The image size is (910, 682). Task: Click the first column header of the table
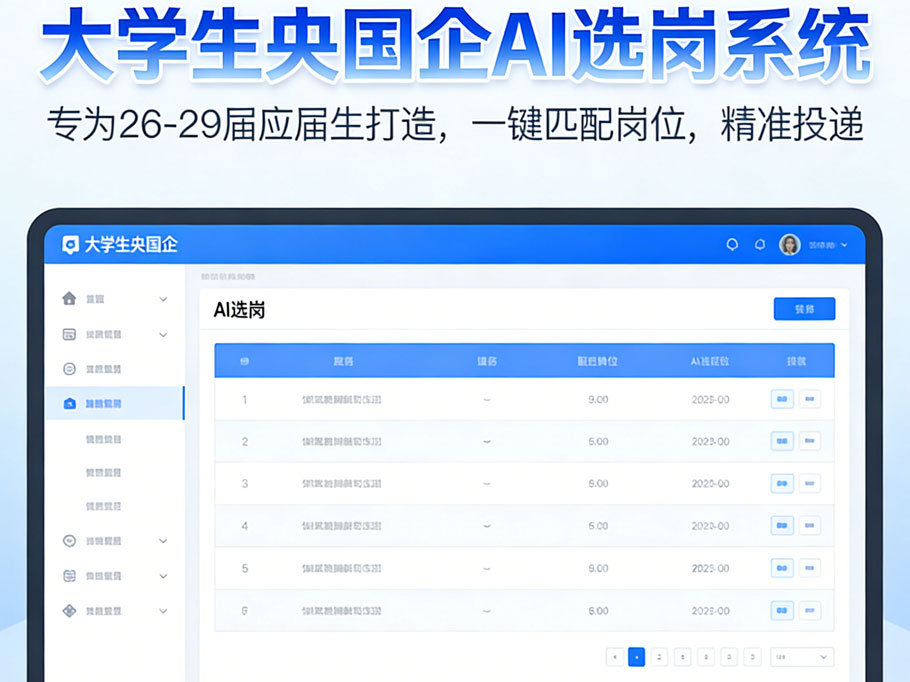point(244,362)
